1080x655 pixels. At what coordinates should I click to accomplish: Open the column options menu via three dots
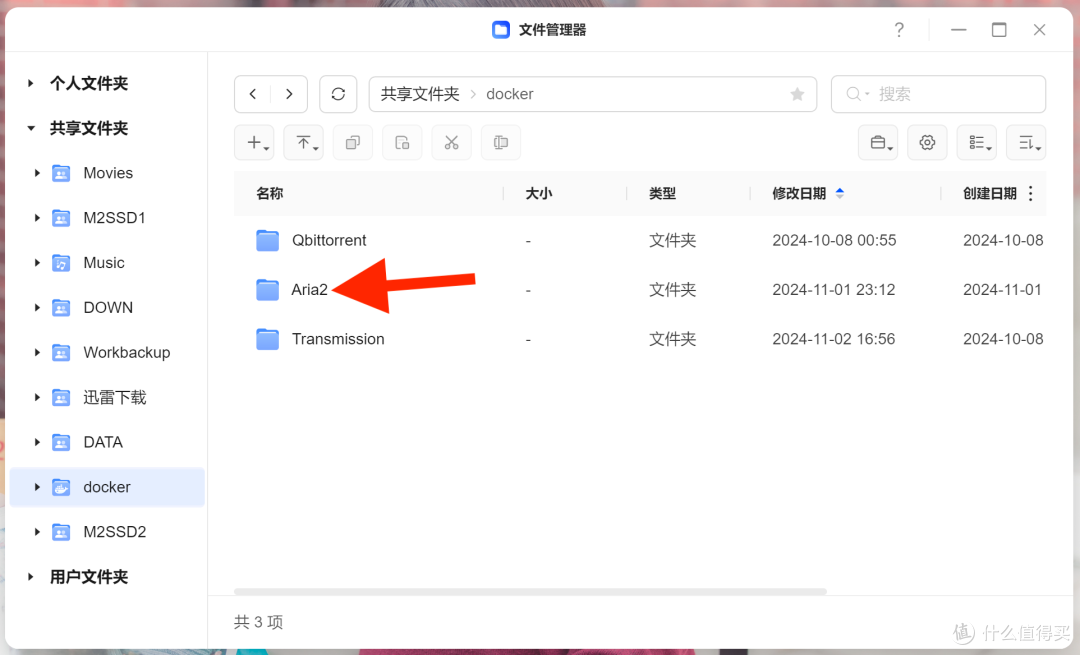coord(1031,192)
